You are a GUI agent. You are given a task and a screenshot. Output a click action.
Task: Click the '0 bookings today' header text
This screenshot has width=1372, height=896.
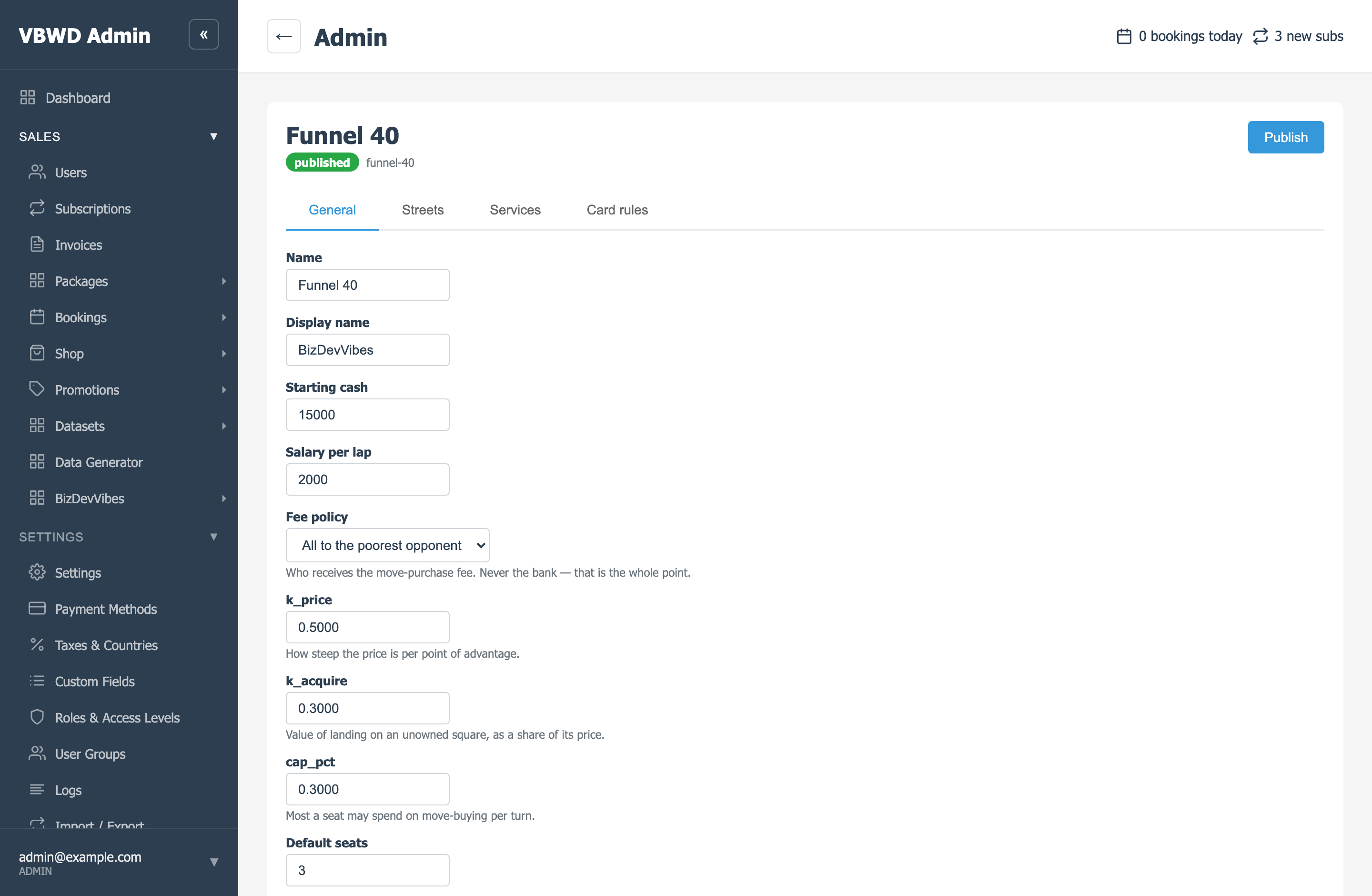1190,36
